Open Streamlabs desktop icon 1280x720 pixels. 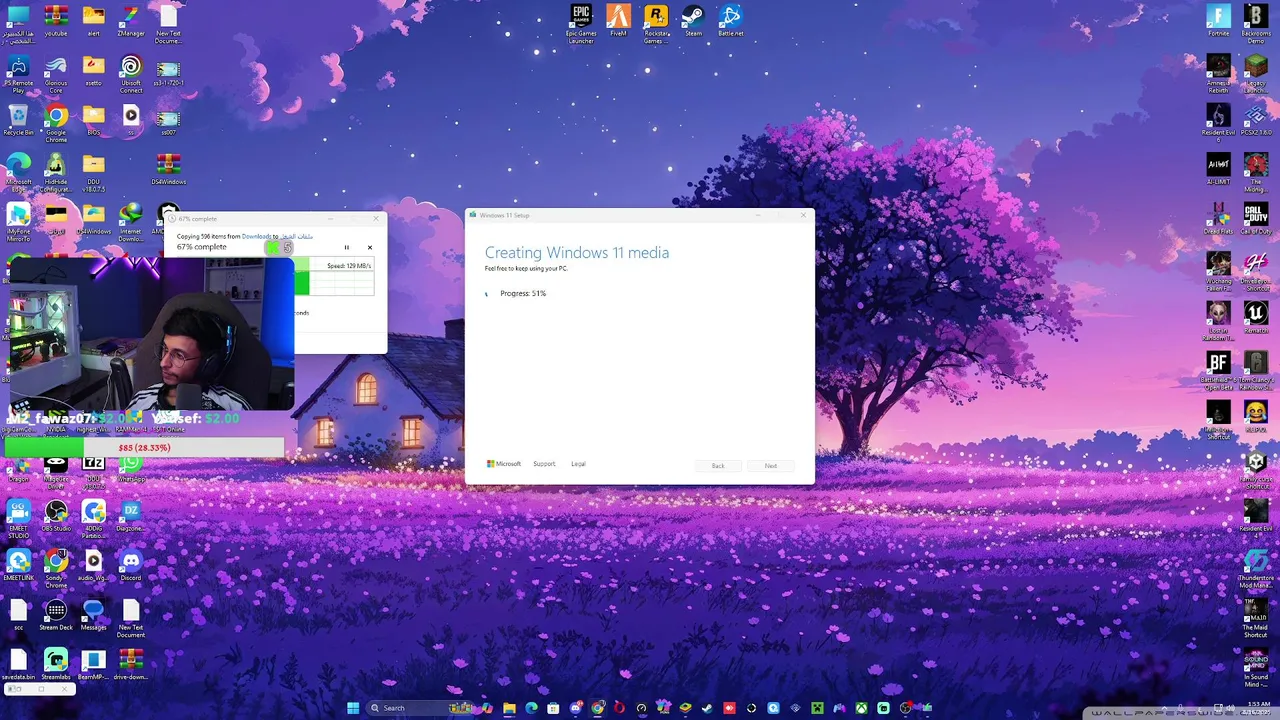pyautogui.click(x=56, y=664)
